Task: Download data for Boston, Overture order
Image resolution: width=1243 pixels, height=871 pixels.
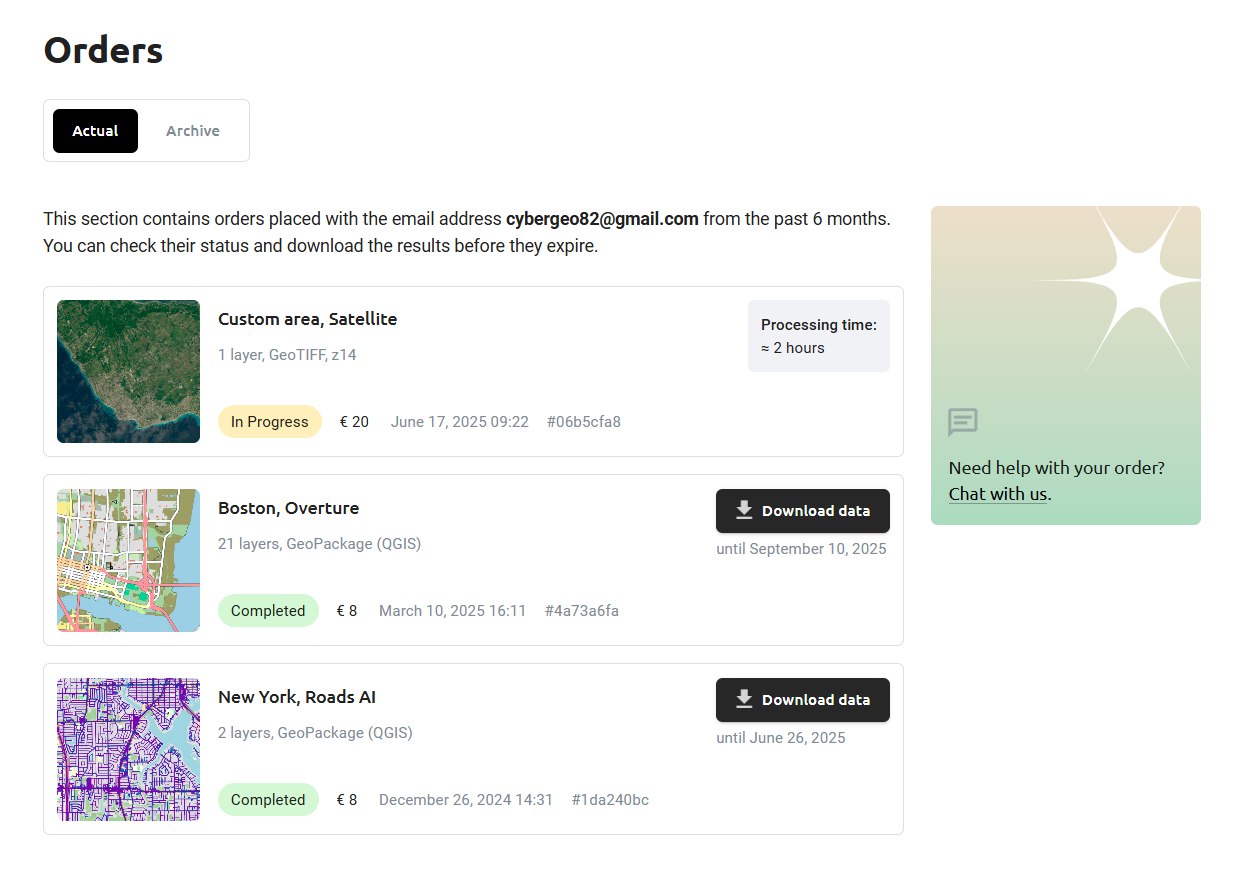Action: [802, 511]
